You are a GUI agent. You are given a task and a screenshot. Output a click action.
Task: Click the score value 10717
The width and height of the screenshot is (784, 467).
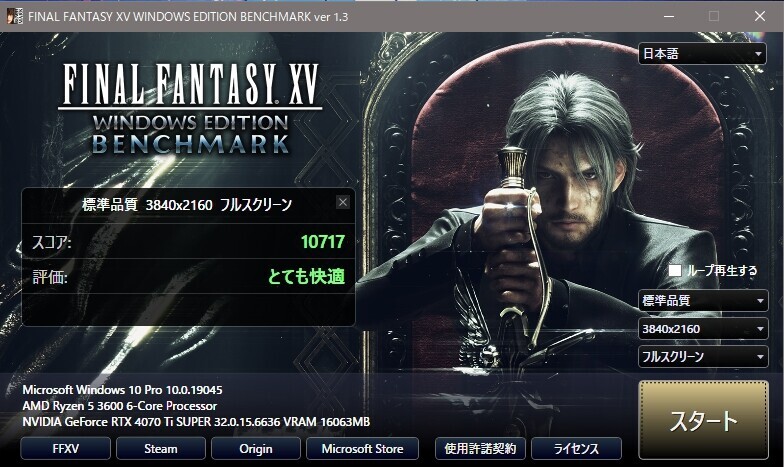(x=322, y=242)
